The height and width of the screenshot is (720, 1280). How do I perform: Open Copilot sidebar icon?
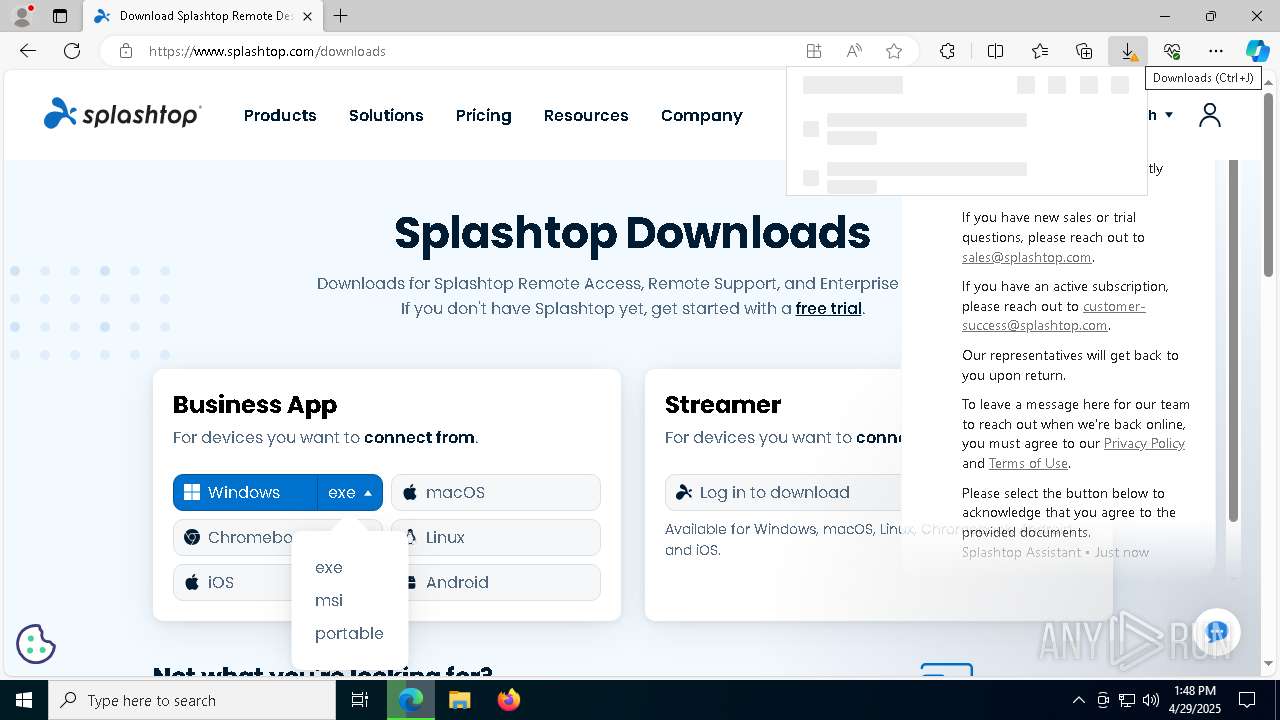point(1257,51)
